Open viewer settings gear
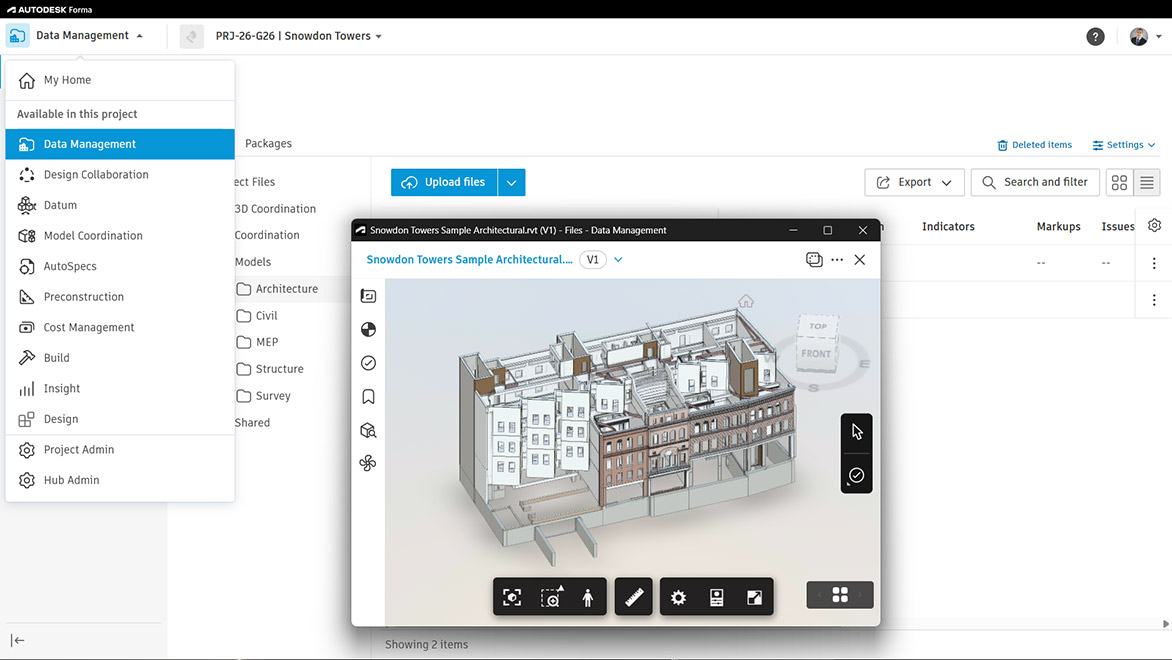Image resolution: width=1172 pixels, height=660 pixels. click(679, 597)
